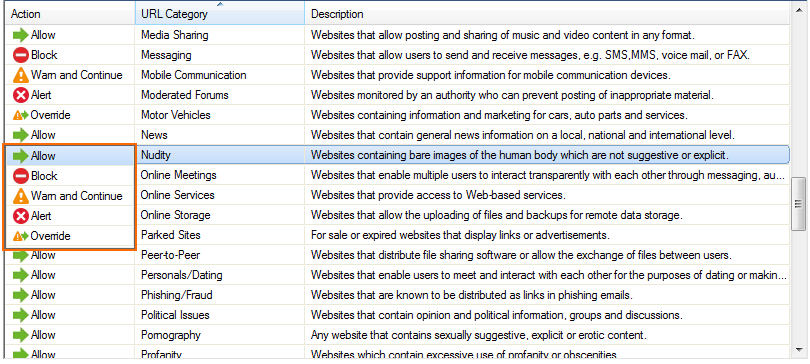Choose Warn and Continue from the open action list
The width and height of the screenshot is (810, 364).
pyautogui.click(x=69, y=196)
